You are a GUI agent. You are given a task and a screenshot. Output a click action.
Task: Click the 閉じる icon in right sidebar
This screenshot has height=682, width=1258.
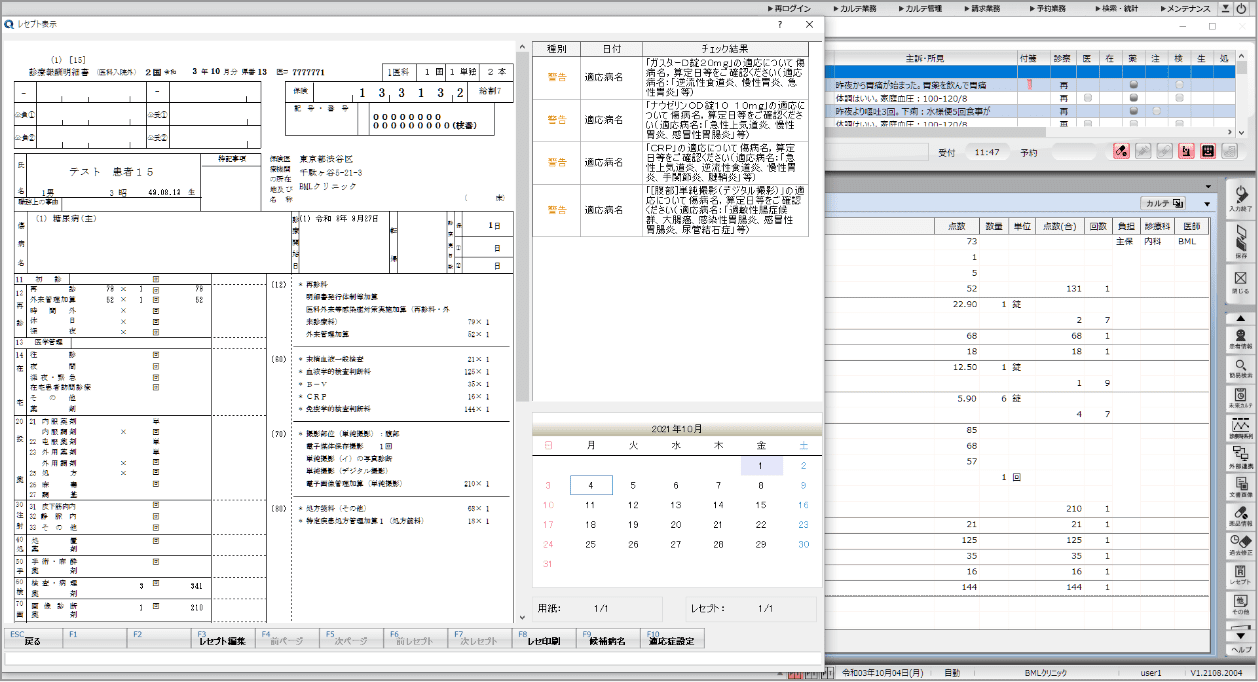coord(1241,283)
